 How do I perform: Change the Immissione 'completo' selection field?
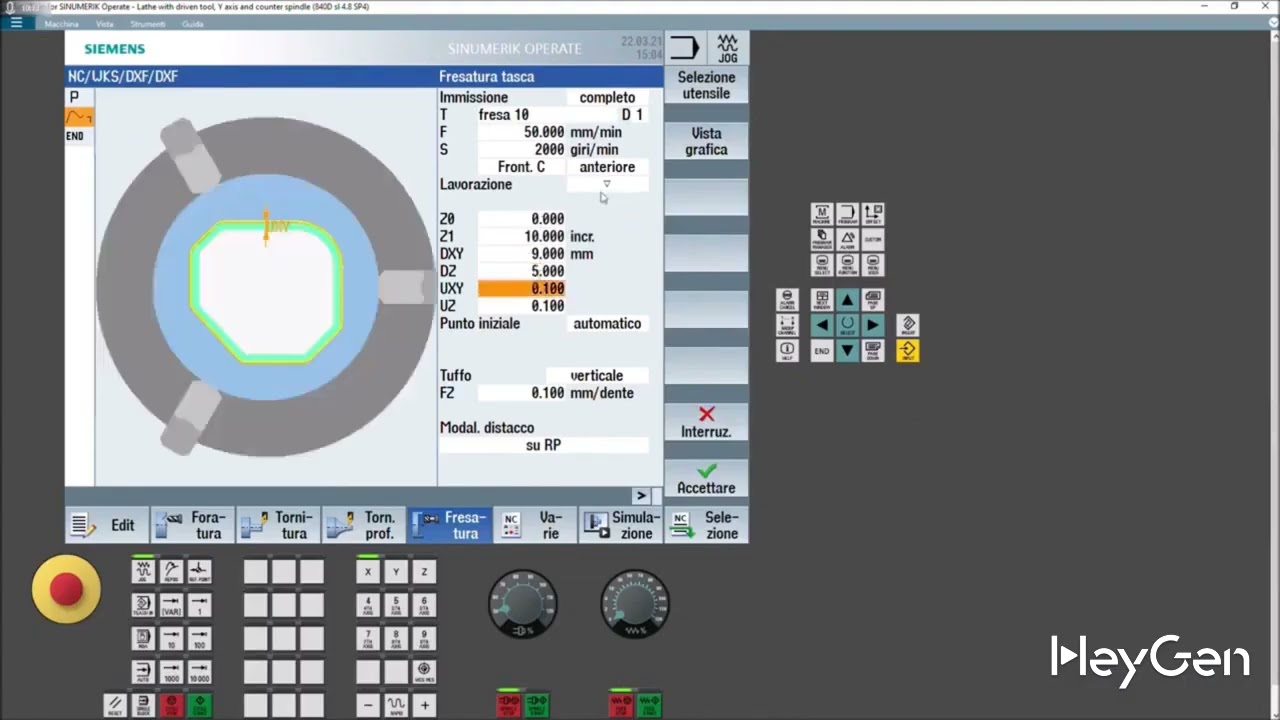607,97
